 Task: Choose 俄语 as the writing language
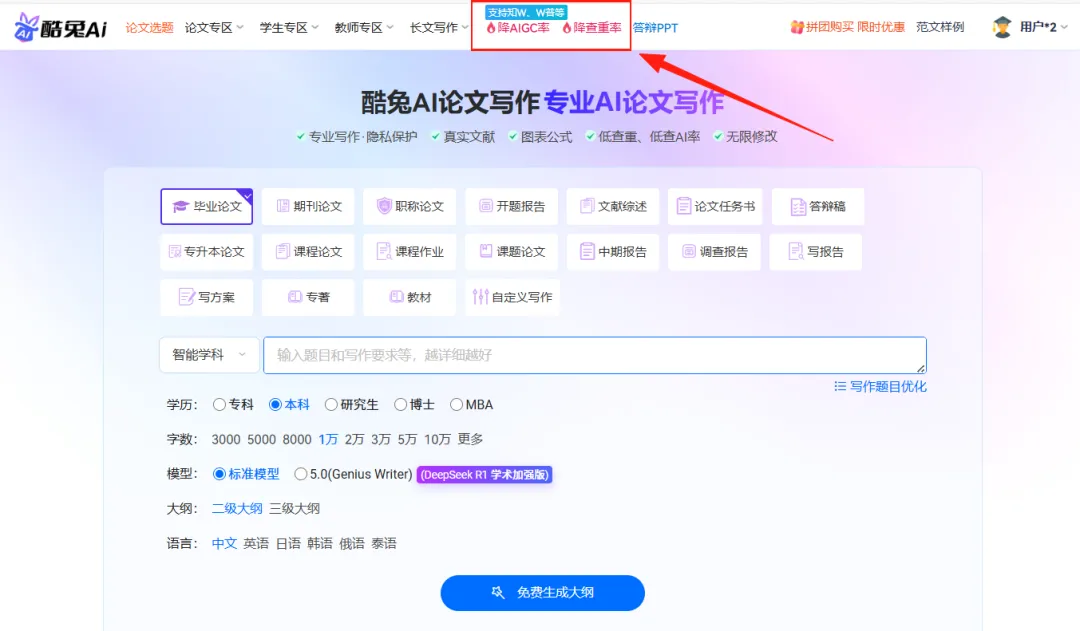[351, 544]
